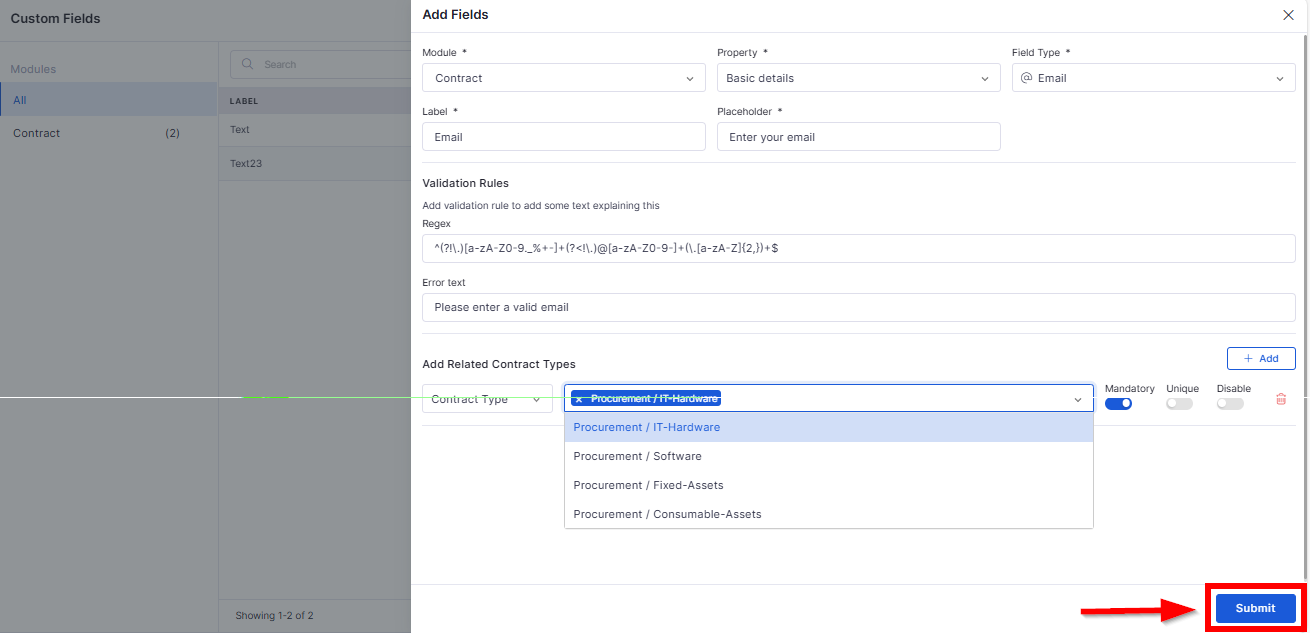This screenshot has width=1310, height=633.
Task: Click into the Regex input field
Action: (x=859, y=248)
